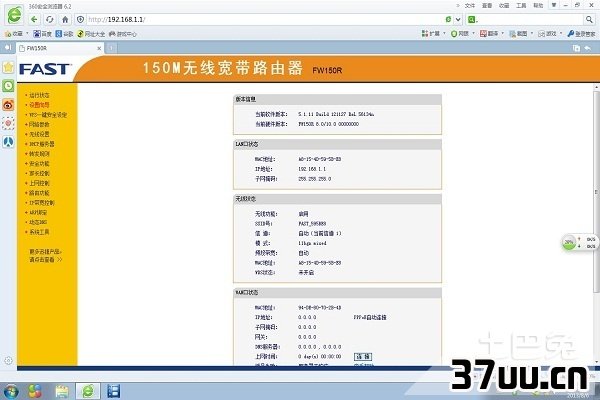This screenshot has height=400, width=600.
Task: Select the FW150R browser tab
Action: (60, 48)
